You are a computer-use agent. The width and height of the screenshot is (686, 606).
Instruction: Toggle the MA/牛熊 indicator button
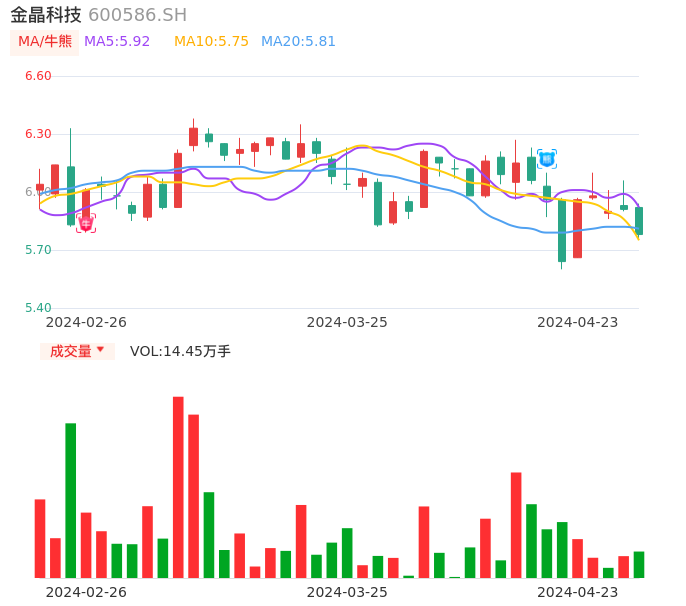[45, 42]
